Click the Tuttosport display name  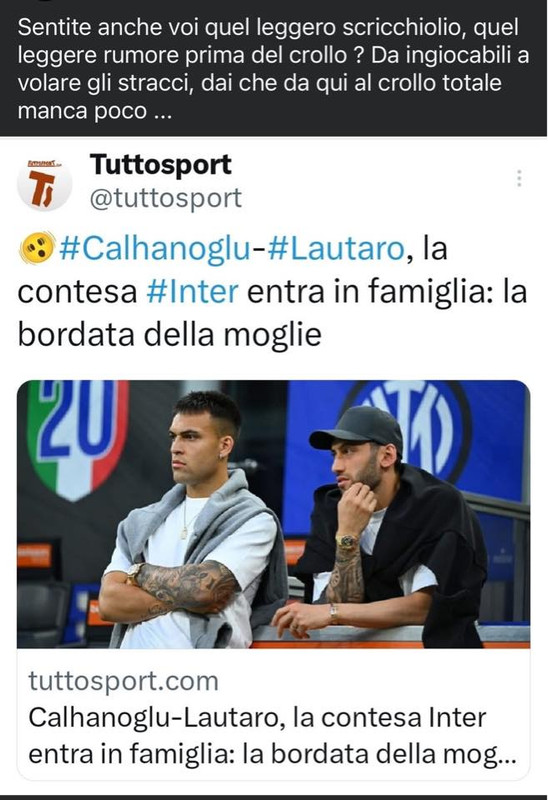[161, 165]
